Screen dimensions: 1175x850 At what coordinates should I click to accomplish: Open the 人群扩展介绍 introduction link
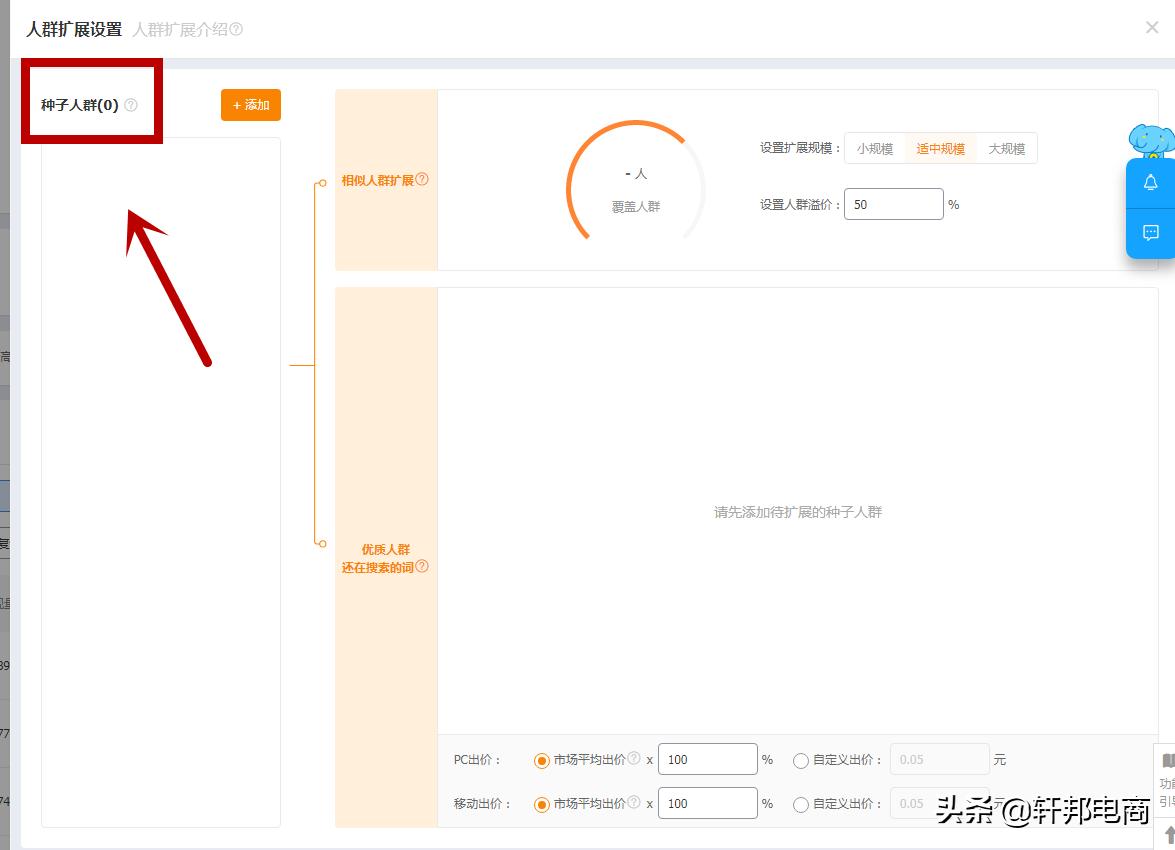[182, 29]
